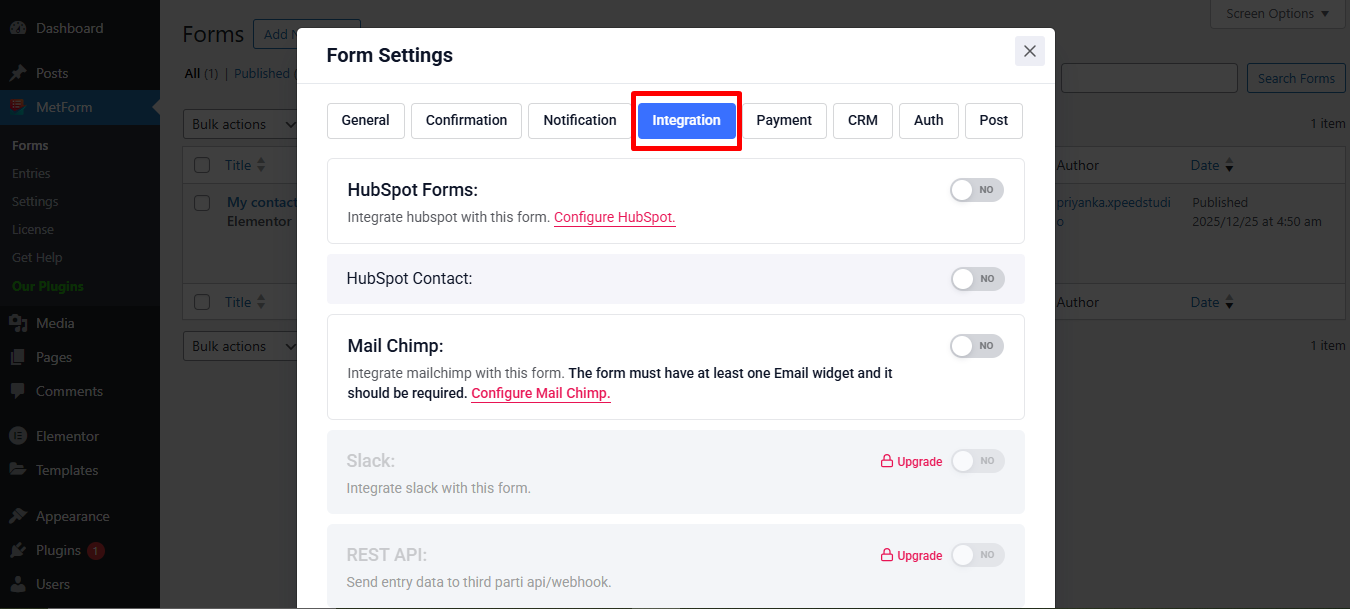Viewport: 1350px width, 609px height.
Task: Select the Posts pin icon
Action: click(21, 72)
